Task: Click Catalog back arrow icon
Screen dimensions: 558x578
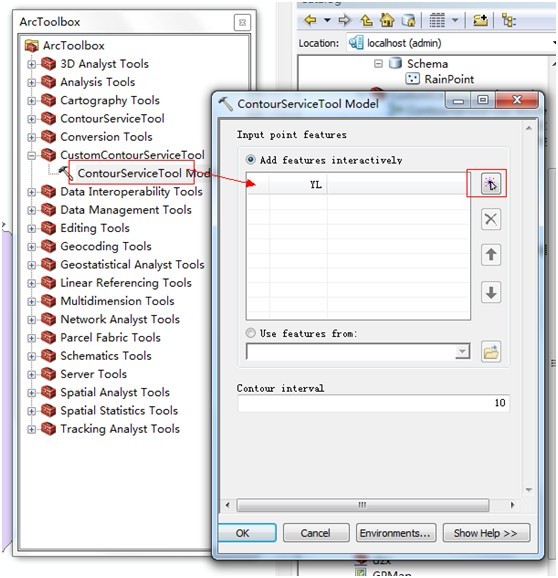Action: tap(311, 20)
